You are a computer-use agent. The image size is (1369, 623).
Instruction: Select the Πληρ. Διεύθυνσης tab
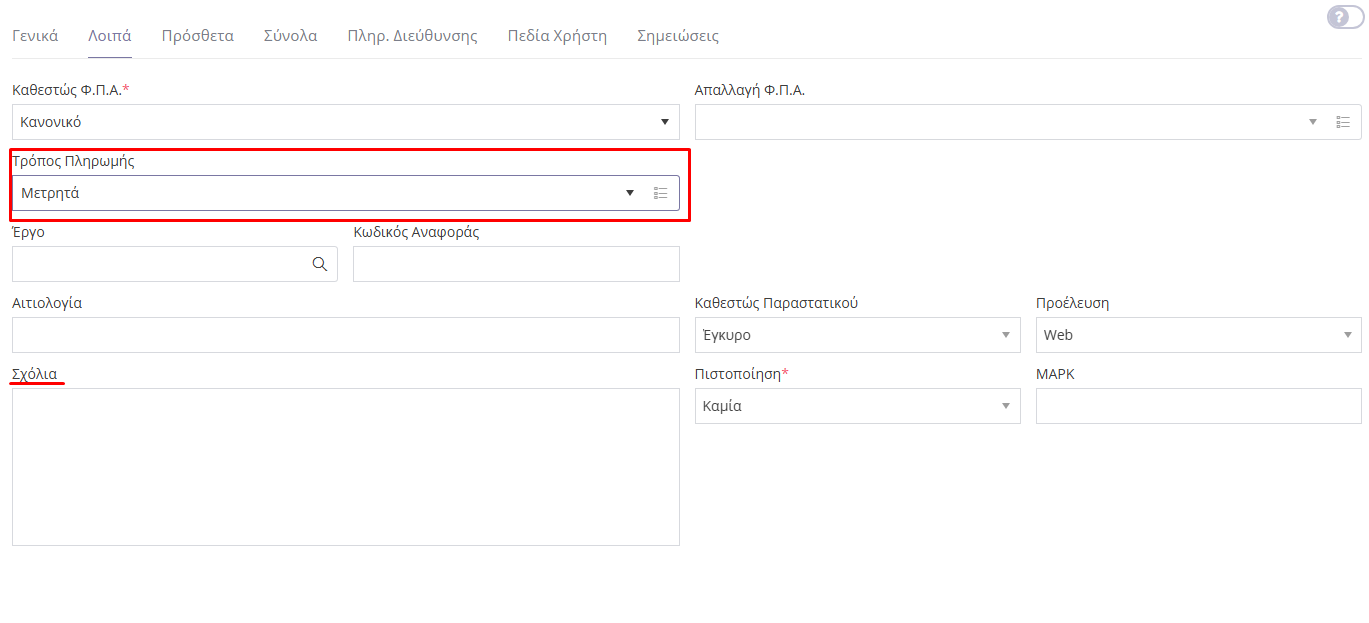click(x=412, y=36)
